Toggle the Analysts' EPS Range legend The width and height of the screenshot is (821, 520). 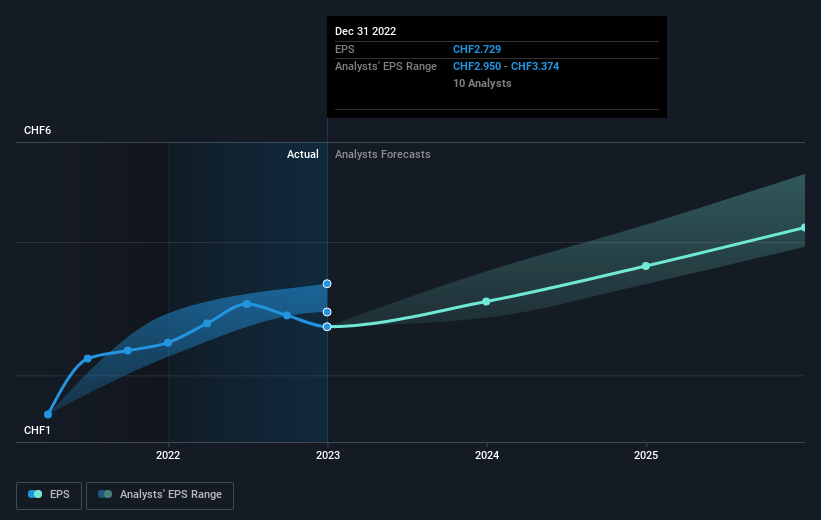(160, 495)
